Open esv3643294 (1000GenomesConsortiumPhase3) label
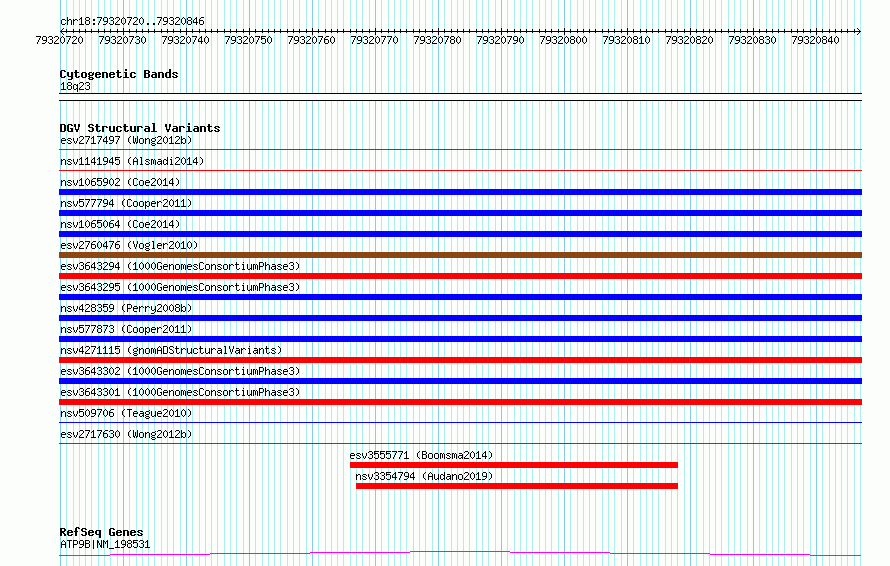The width and height of the screenshot is (890, 566). pyautogui.click(x=180, y=266)
